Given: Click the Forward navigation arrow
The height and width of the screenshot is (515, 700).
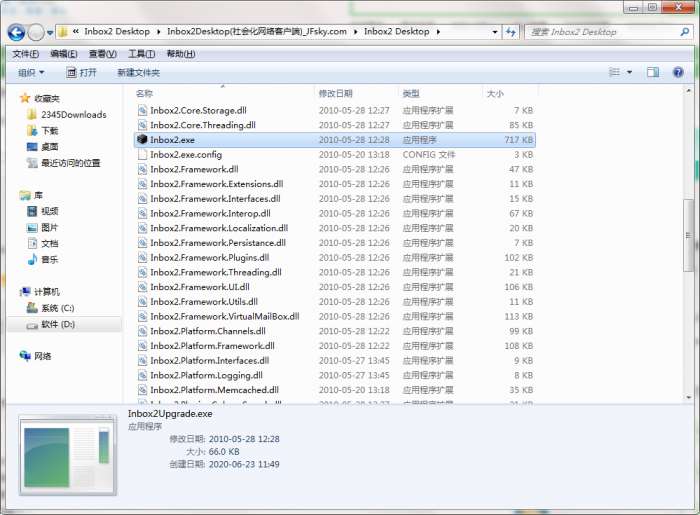Looking at the screenshot, I should [36, 32].
